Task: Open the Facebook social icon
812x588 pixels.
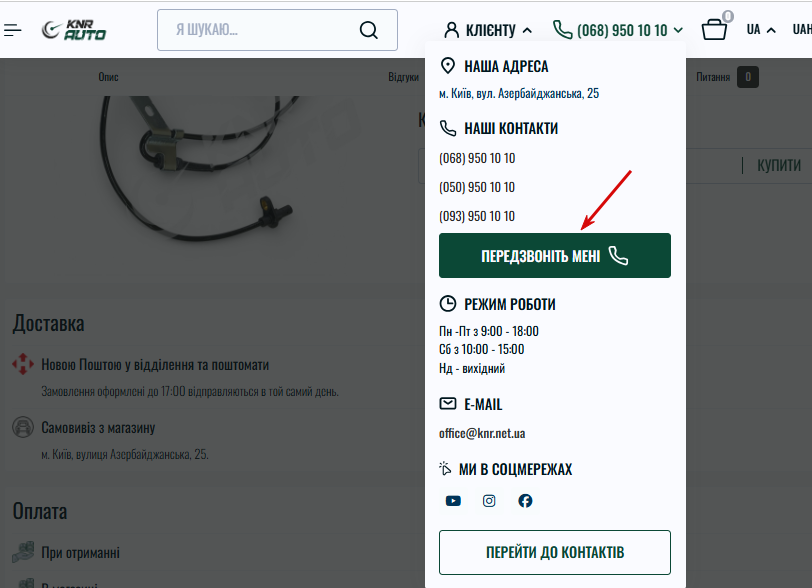Action: click(525, 501)
